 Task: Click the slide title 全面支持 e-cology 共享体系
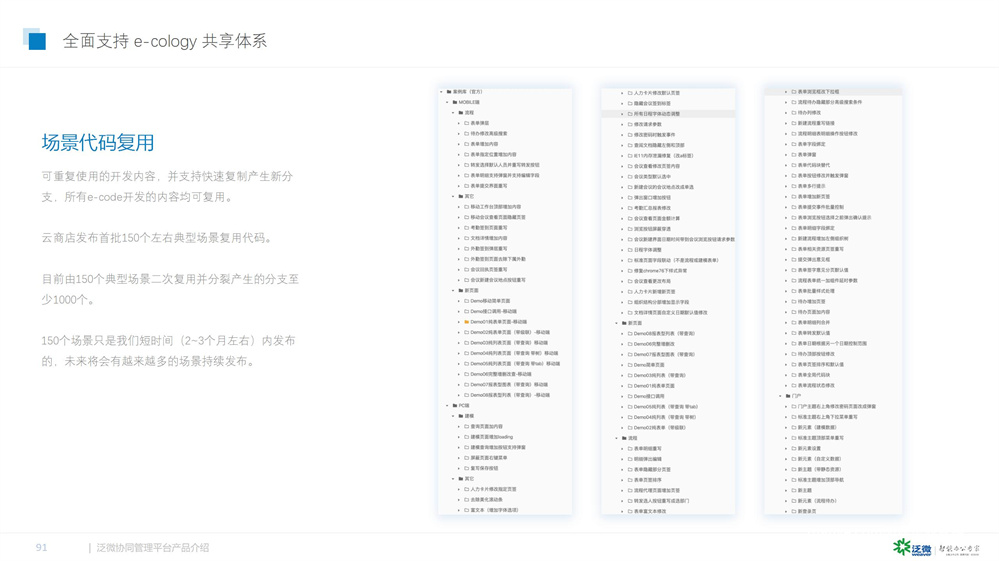(x=164, y=41)
